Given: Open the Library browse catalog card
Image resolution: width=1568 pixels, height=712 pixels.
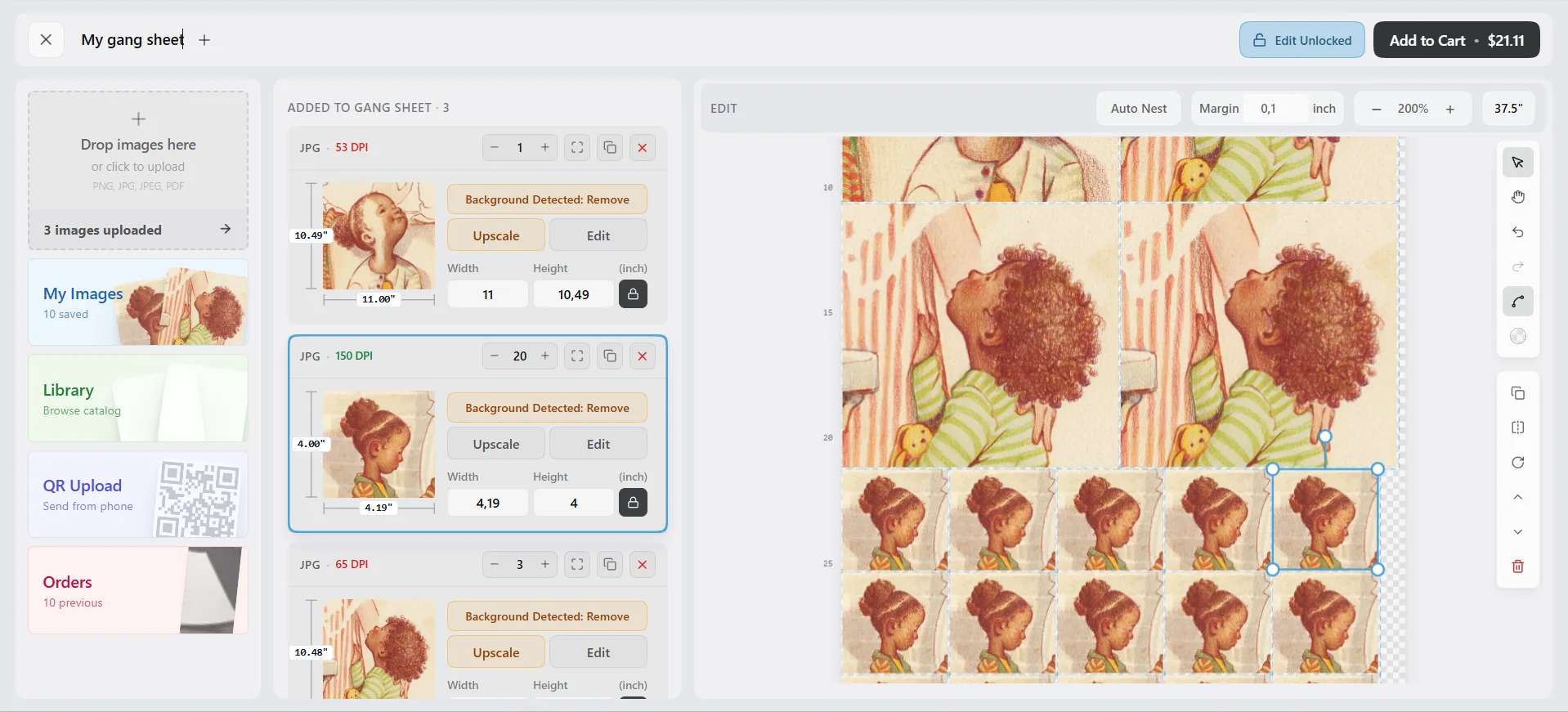Looking at the screenshot, I should point(138,398).
